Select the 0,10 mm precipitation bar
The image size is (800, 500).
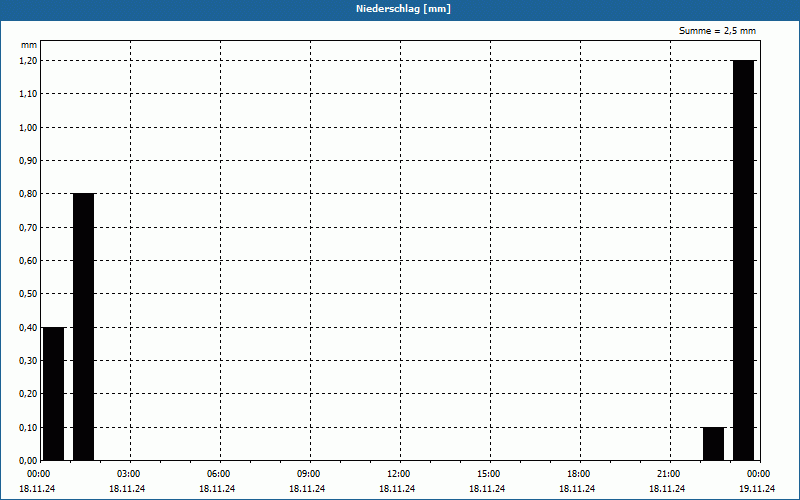pyautogui.click(x=713, y=444)
